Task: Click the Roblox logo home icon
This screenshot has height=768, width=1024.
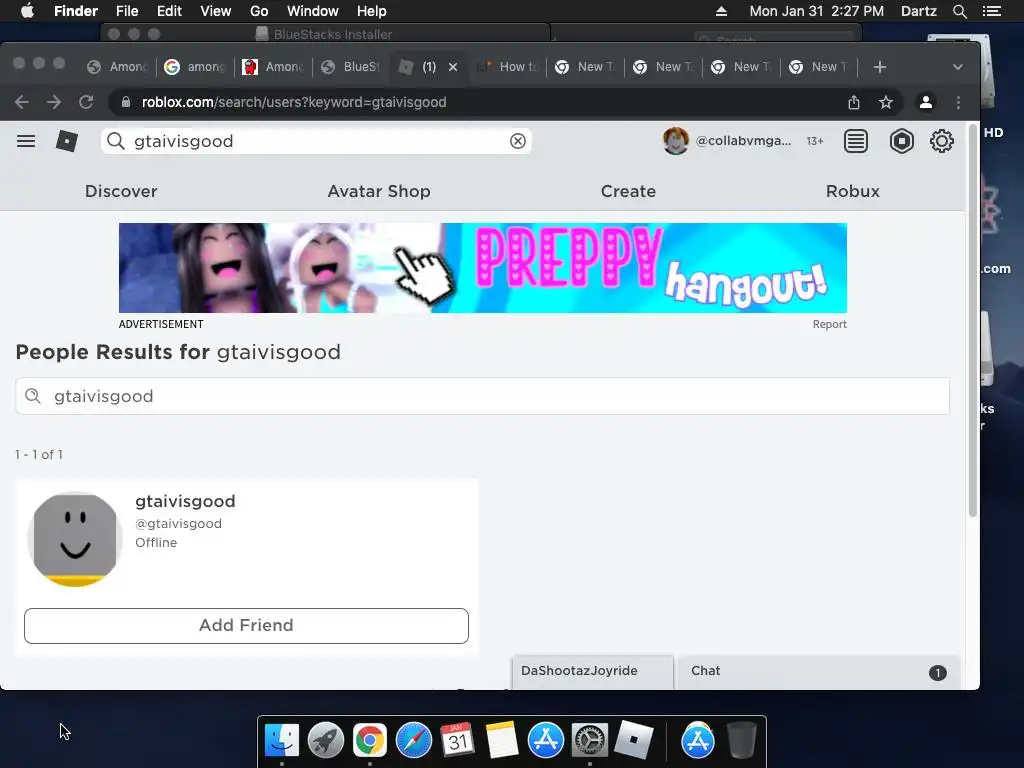Action: [67, 141]
